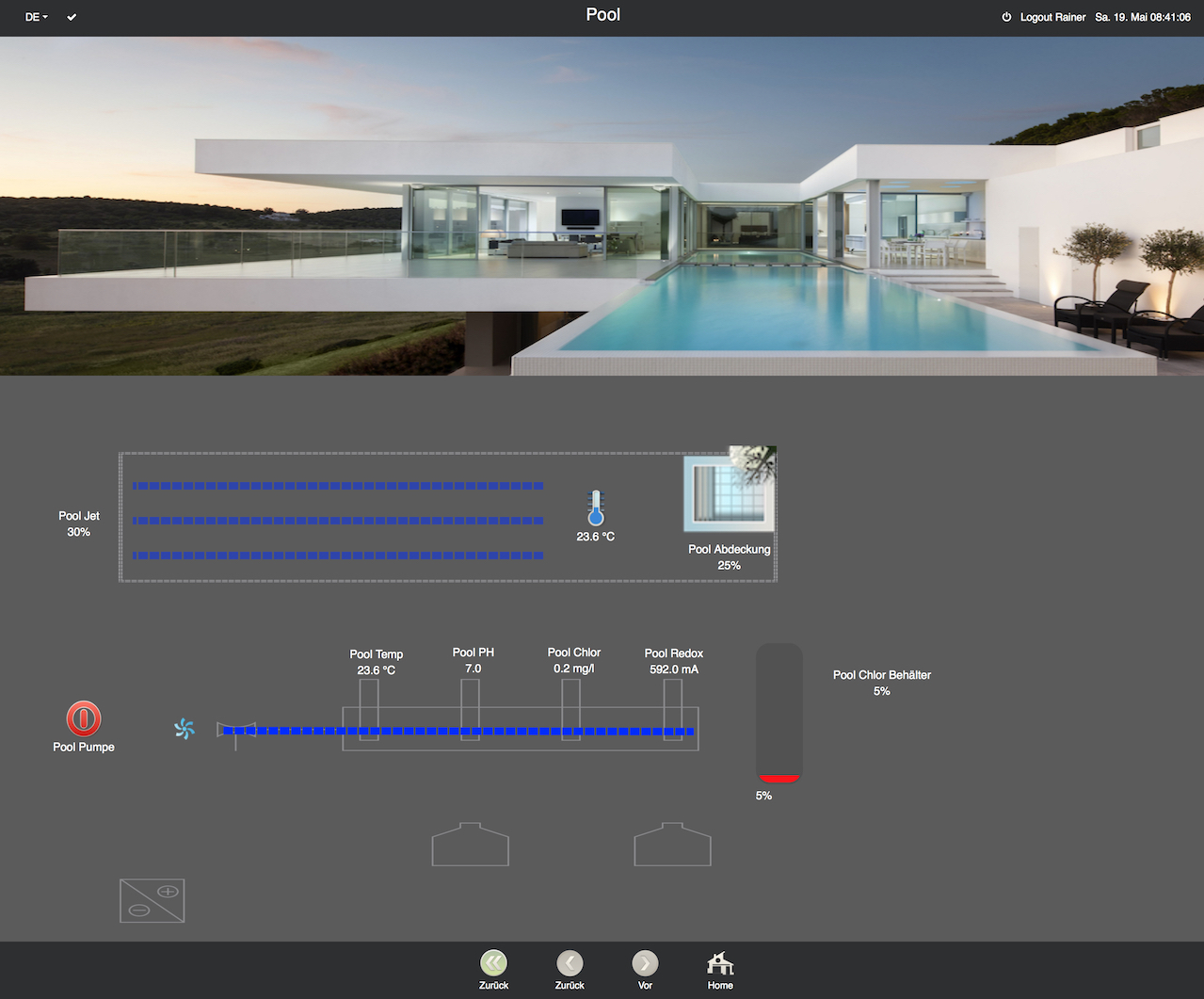Click the left container tank outline
This screenshot has height=999, width=1204.
(470, 846)
